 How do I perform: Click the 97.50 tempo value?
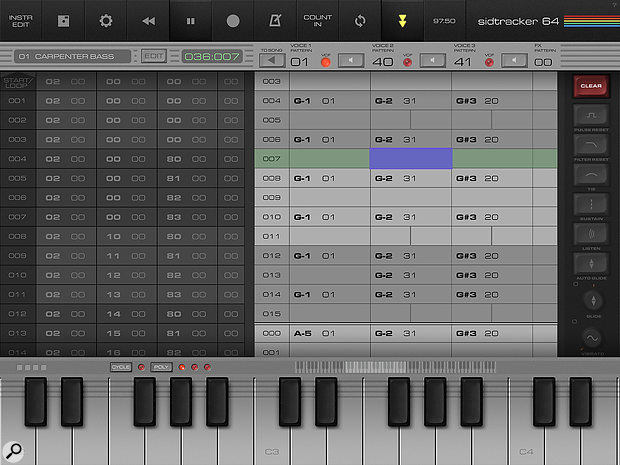click(x=444, y=21)
